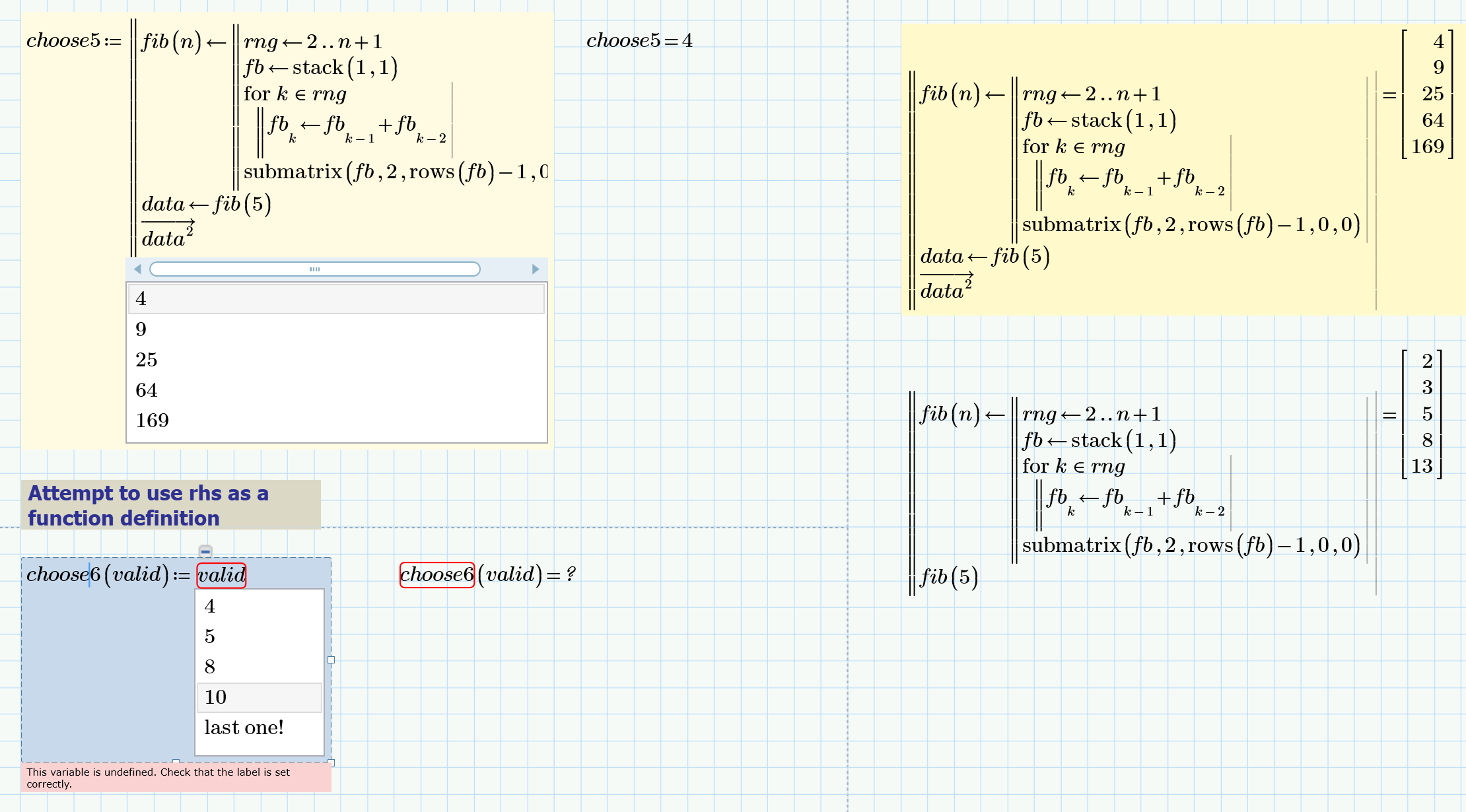The height and width of the screenshot is (812, 1466).
Task: Click the pink undefined variable error message
Action: [158, 778]
